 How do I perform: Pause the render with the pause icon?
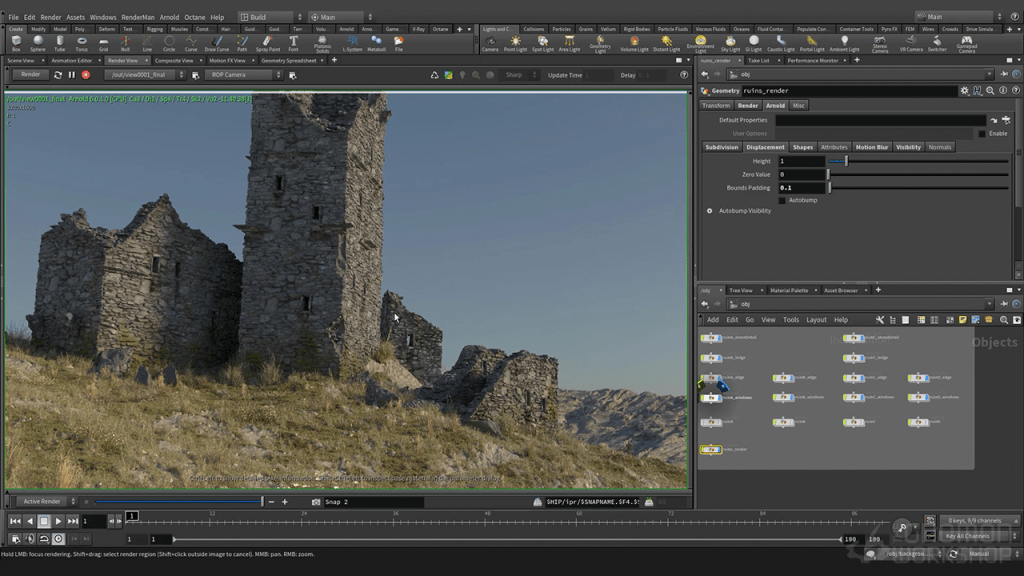(71, 75)
